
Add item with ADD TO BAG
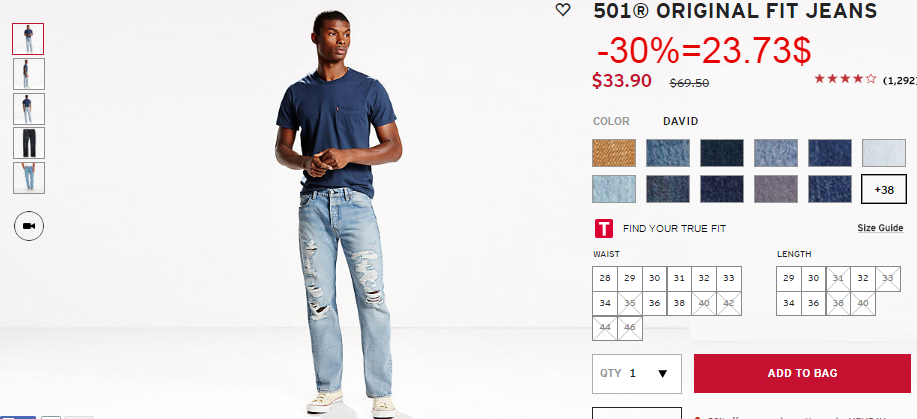pyautogui.click(x=802, y=373)
